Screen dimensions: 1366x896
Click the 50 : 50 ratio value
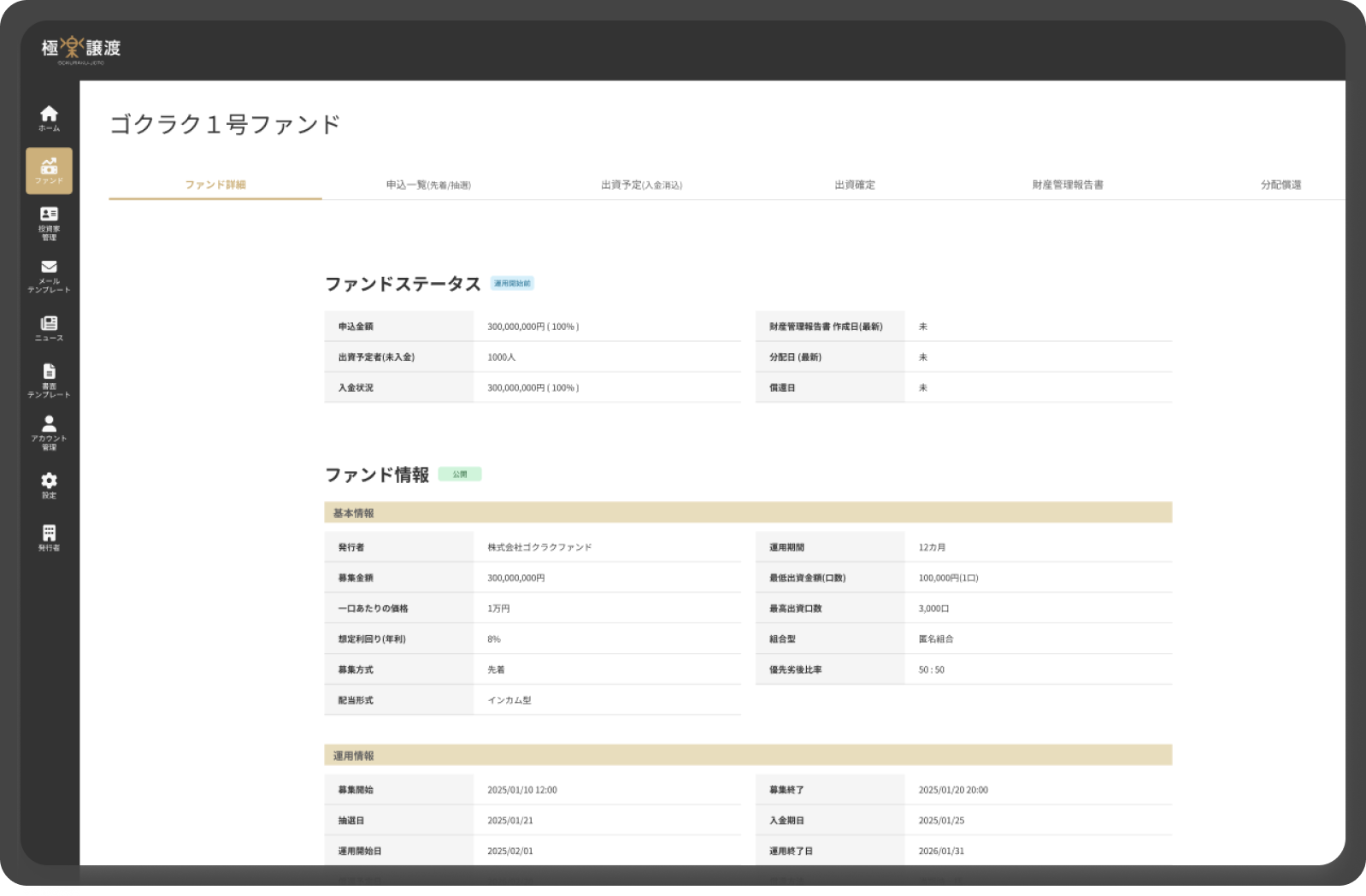point(931,670)
